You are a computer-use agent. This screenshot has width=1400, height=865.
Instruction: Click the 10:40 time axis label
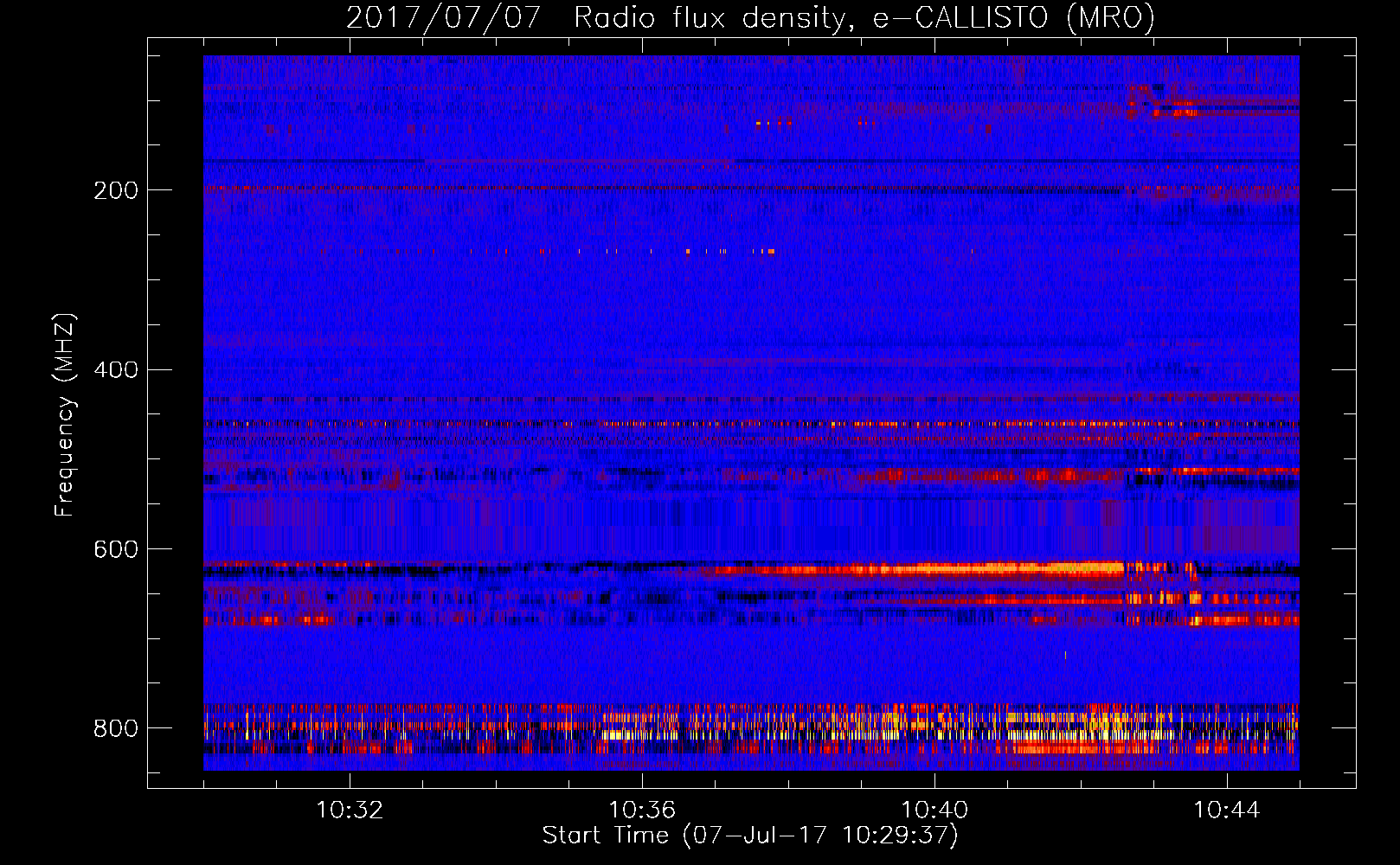(x=934, y=811)
